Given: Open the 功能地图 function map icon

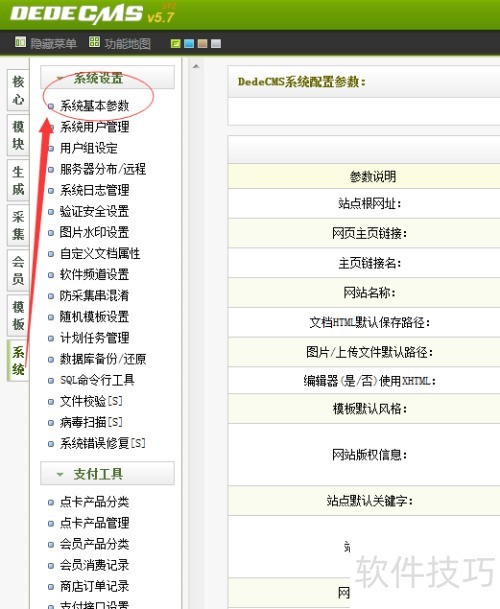Looking at the screenshot, I should pos(94,42).
